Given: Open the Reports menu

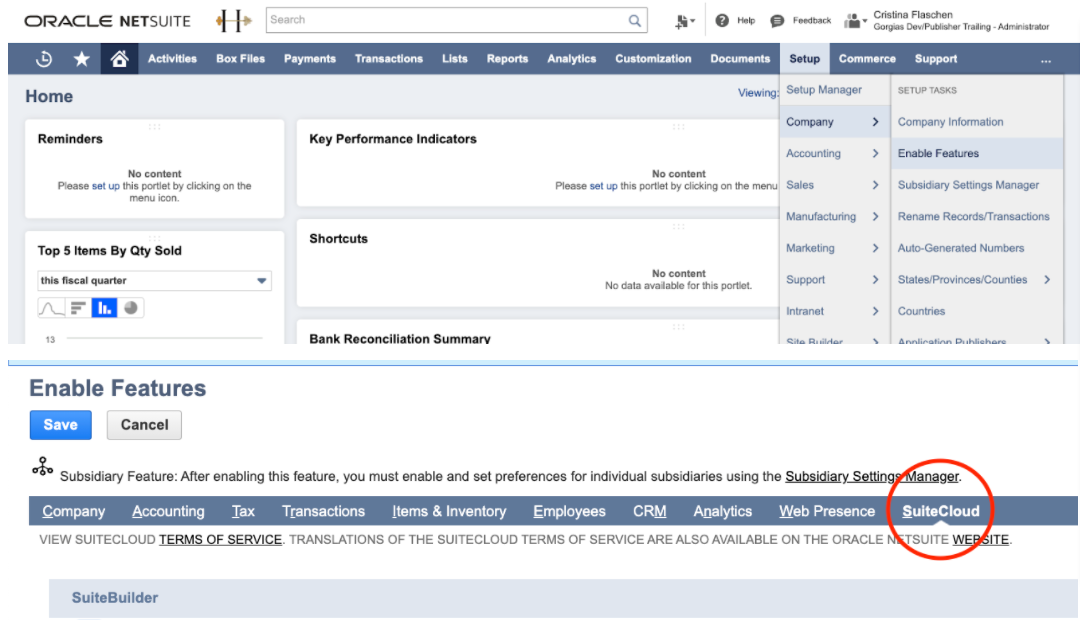Looking at the screenshot, I should pyautogui.click(x=508, y=59).
